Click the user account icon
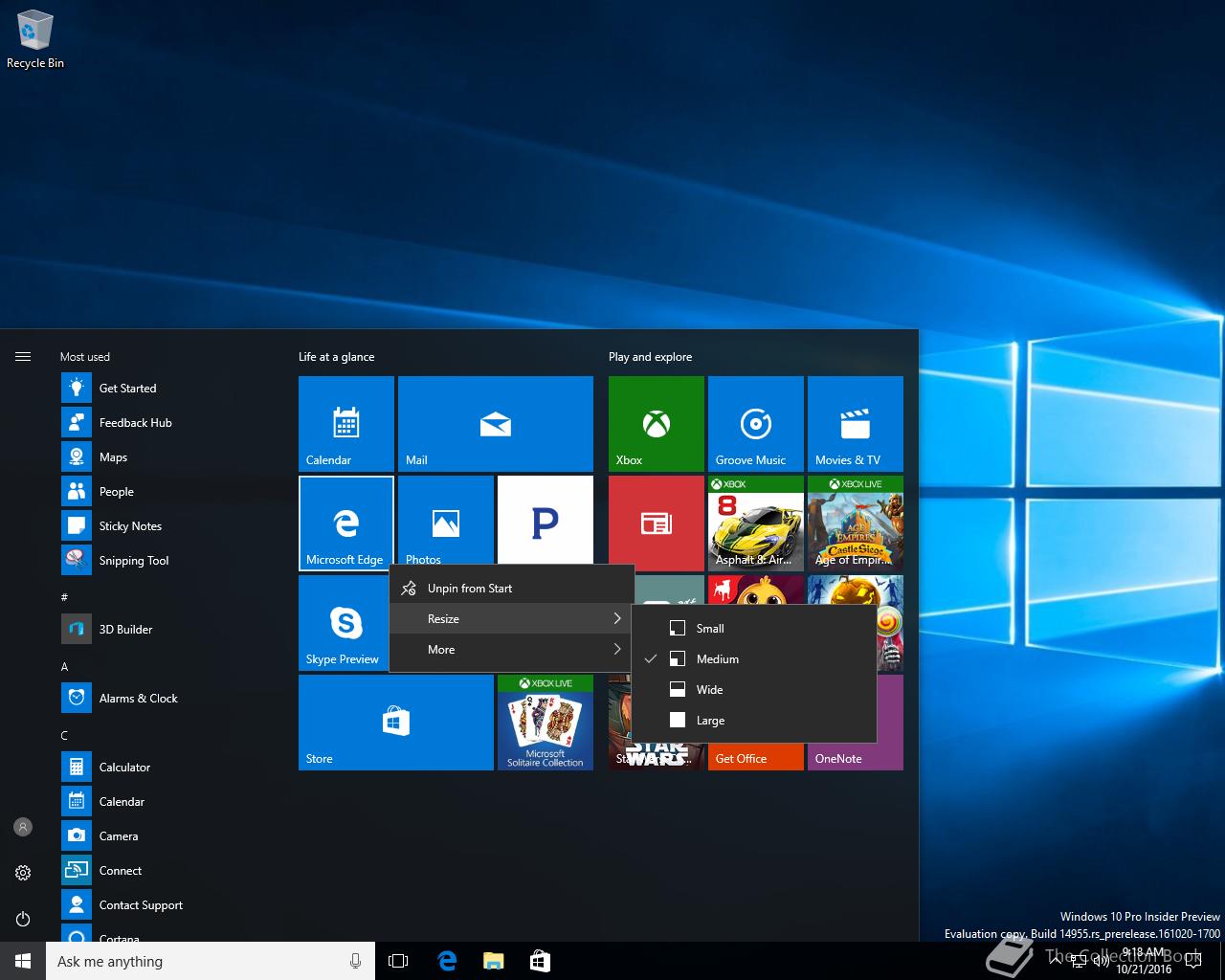The height and width of the screenshot is (980, 1225). 23,827
